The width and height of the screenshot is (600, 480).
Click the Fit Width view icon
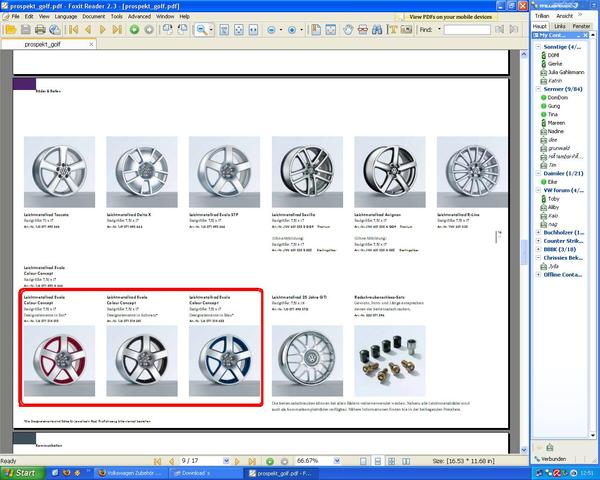coord(253,29)
